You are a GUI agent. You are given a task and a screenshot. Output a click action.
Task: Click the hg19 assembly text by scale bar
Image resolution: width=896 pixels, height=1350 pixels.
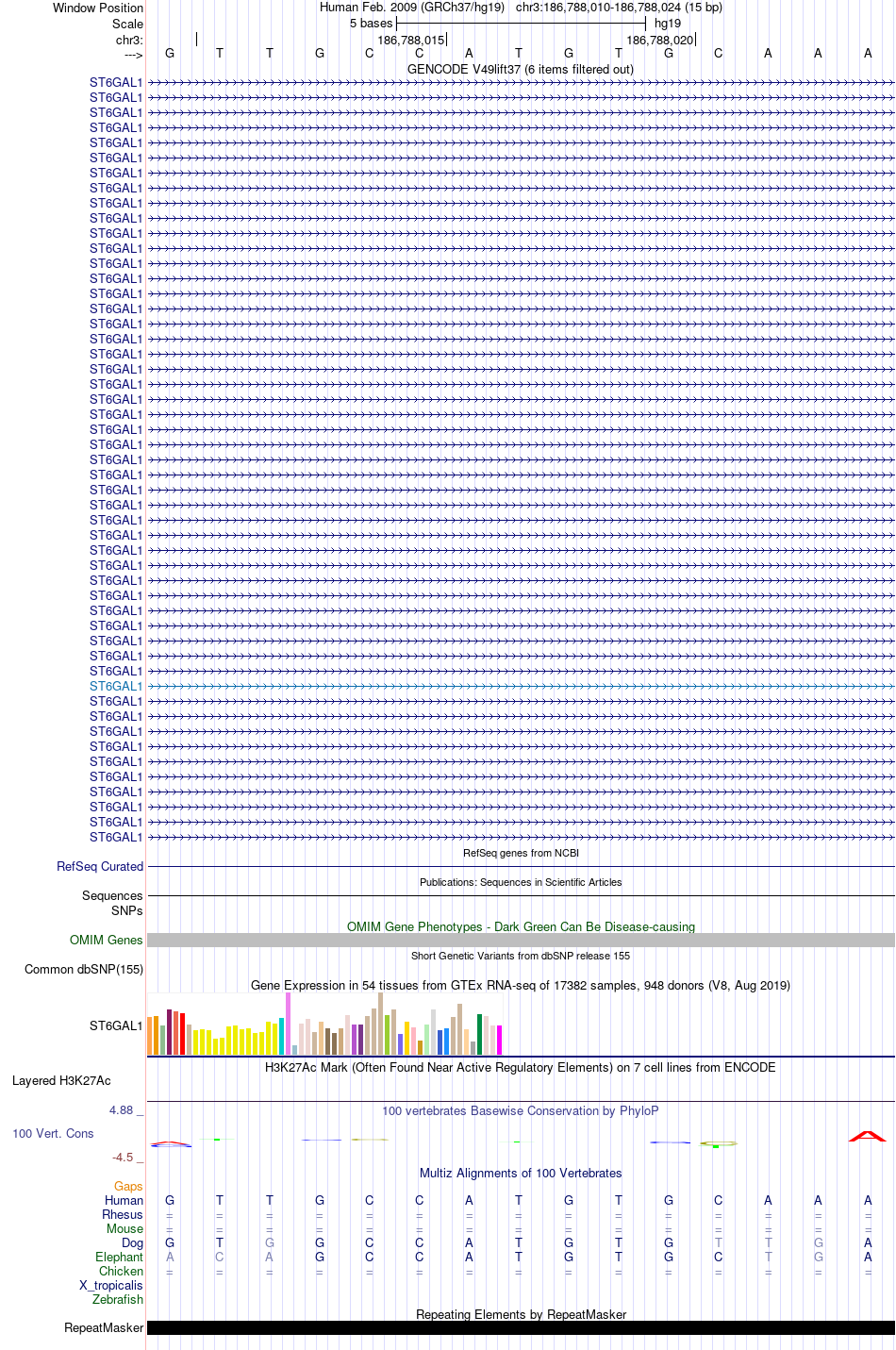pos(668,24)
